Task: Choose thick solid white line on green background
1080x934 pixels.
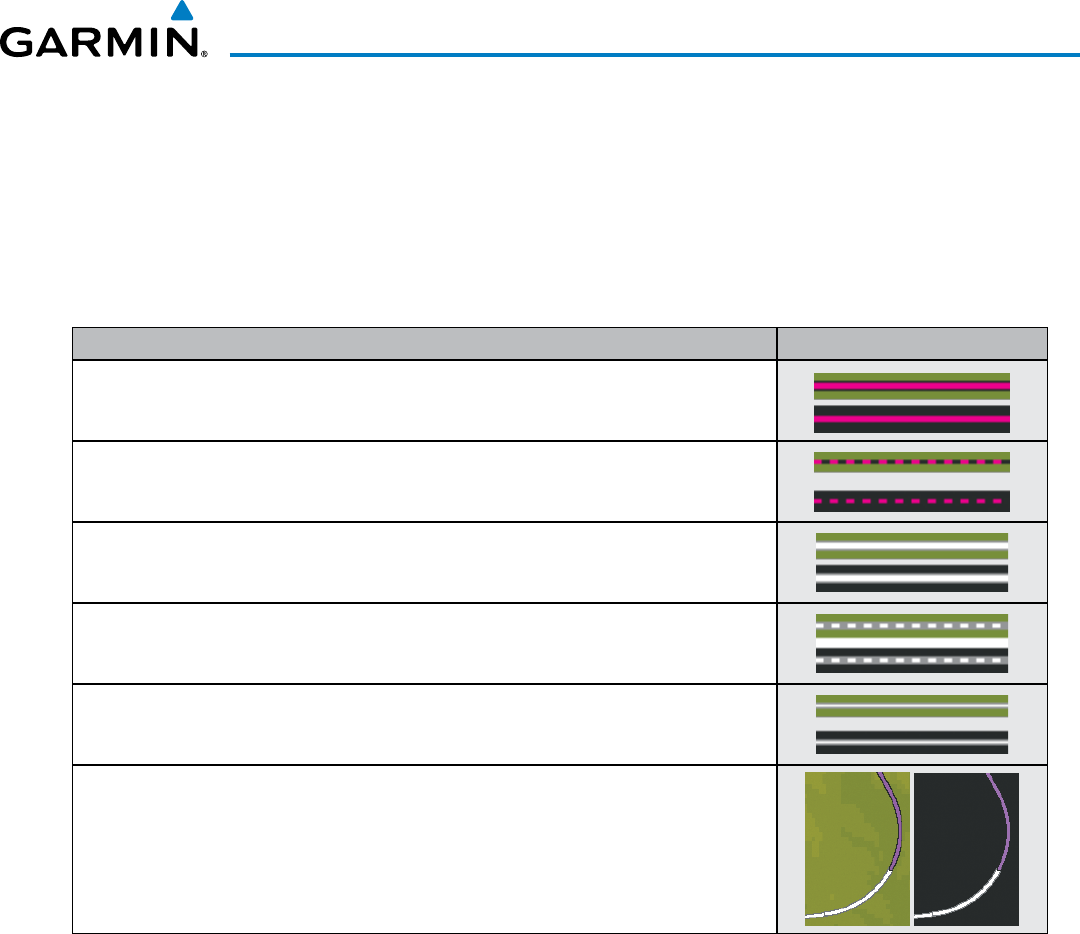Action: 911,546
